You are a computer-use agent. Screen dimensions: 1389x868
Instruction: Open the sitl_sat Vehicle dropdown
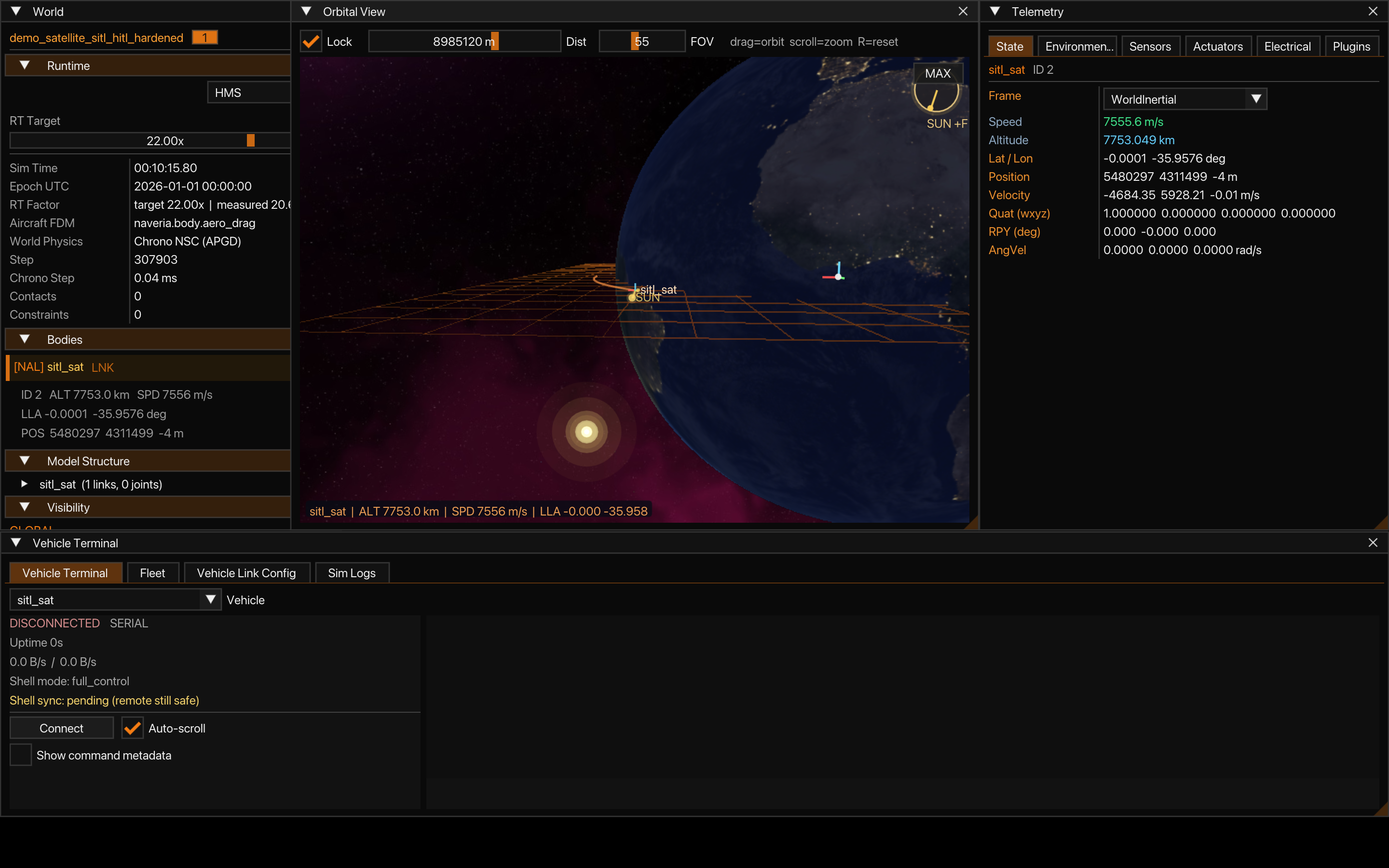pyautogui.click(x=115, y=599)
